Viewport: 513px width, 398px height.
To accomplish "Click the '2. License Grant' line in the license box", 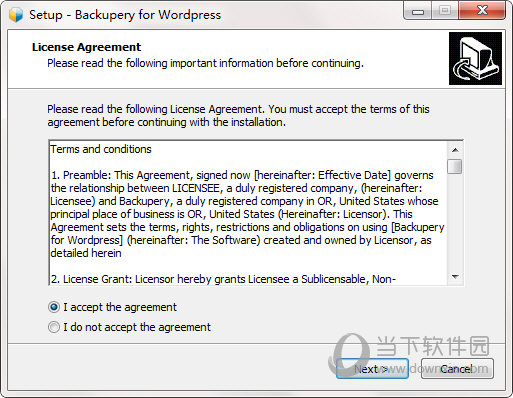I will click(223, 279).
